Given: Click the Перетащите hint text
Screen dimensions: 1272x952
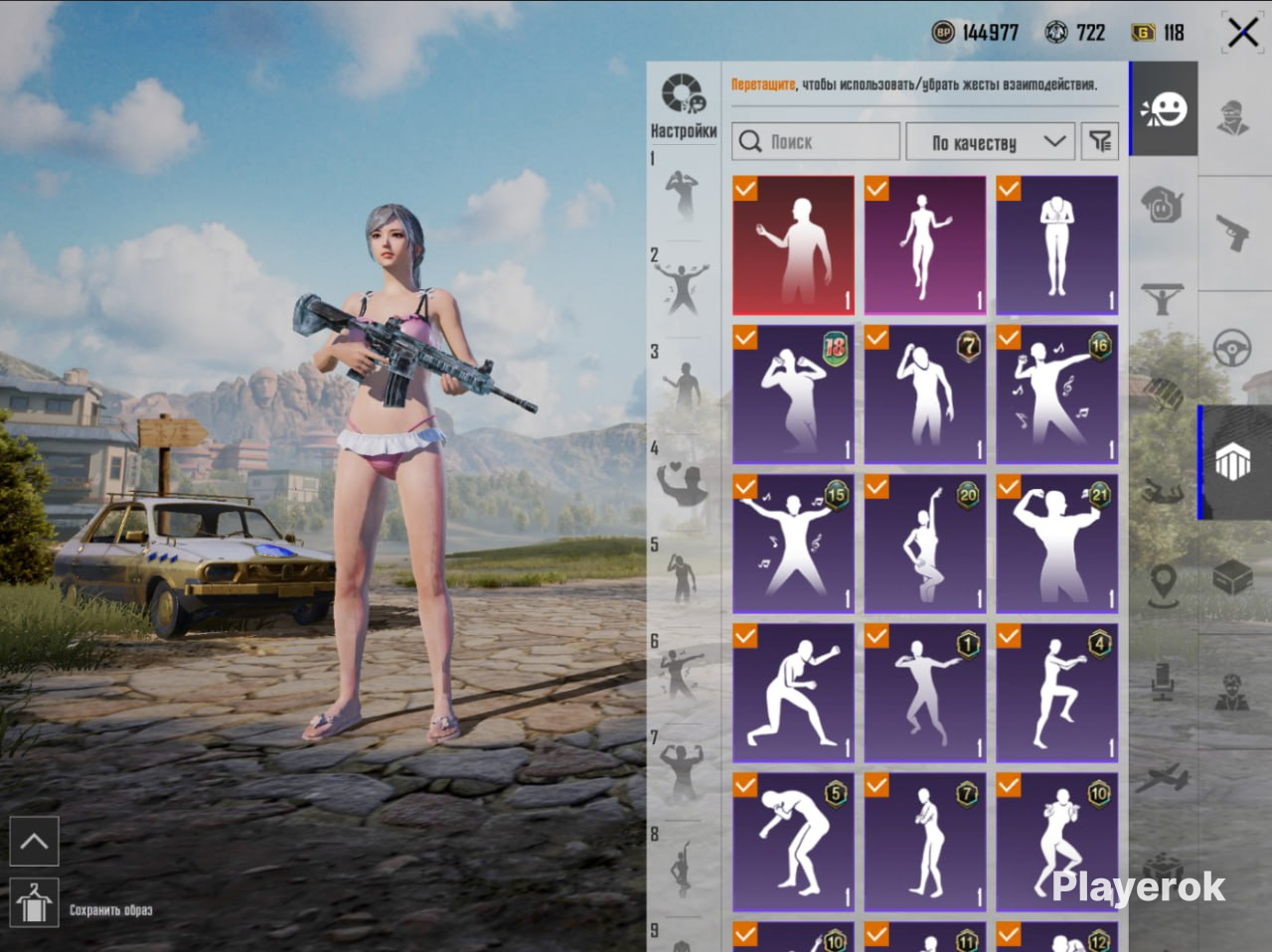Looking at the screenshot, I should tap(763, 84).
